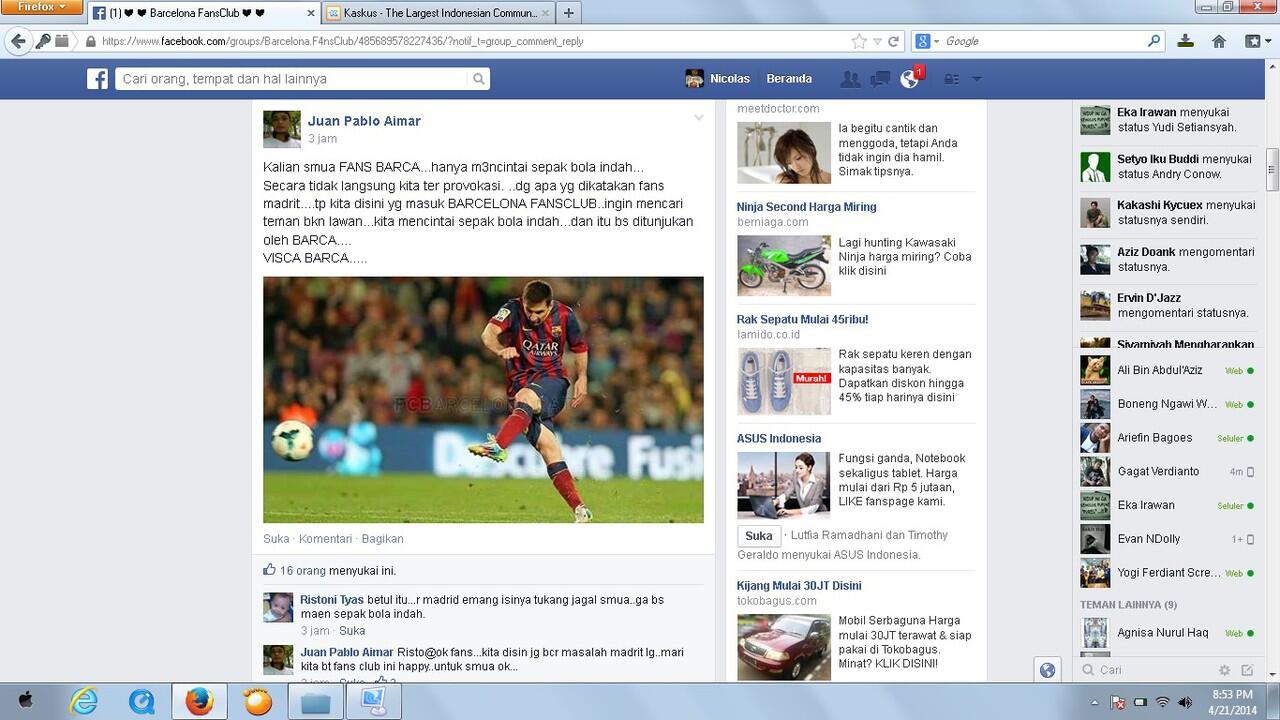Open chat settings gear icon
Viewport: 1280px width, 720px height.
pos(1224,670)
